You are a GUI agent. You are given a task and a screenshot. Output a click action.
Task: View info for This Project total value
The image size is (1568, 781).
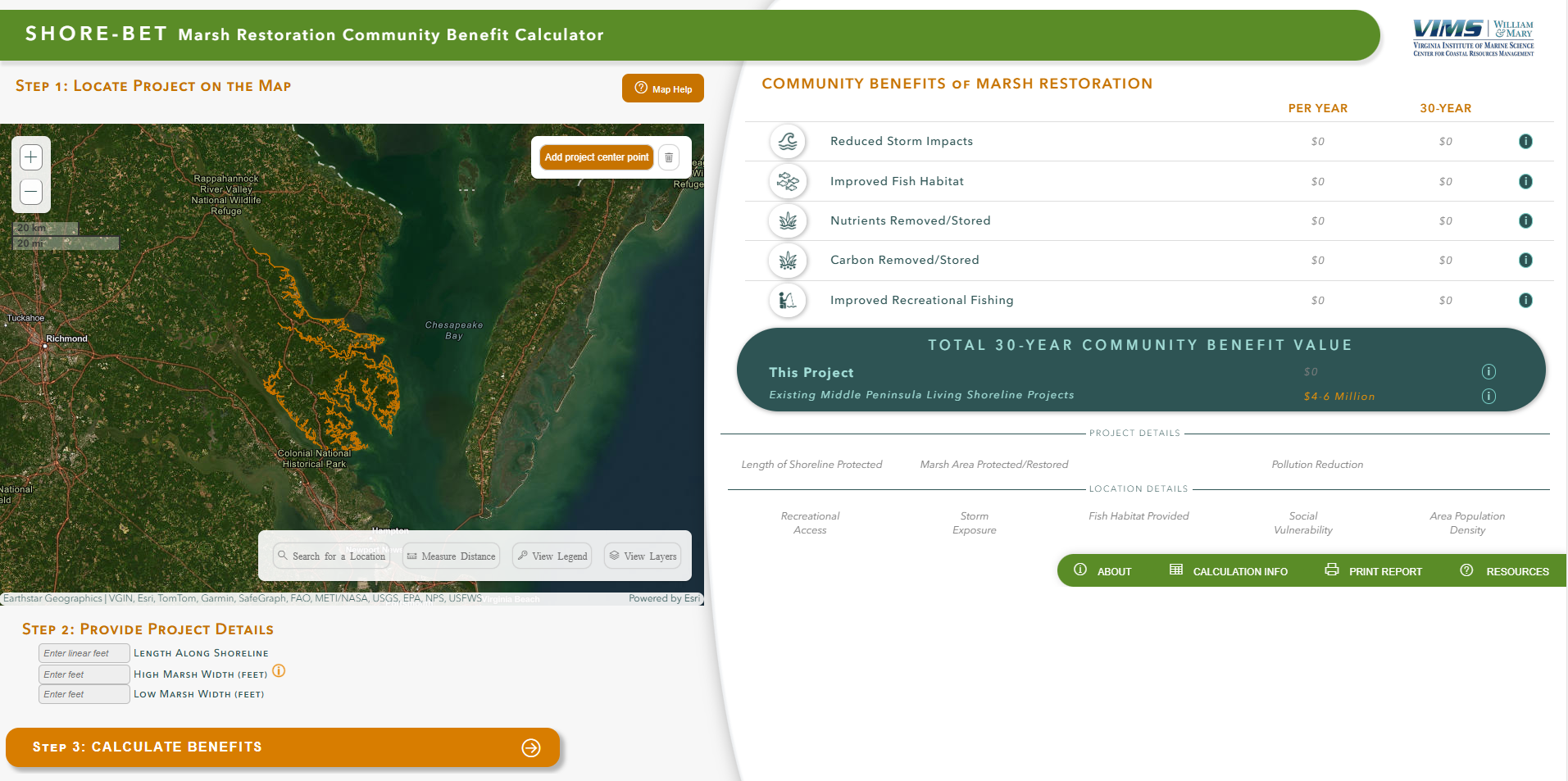click(x=1489, y=371)
